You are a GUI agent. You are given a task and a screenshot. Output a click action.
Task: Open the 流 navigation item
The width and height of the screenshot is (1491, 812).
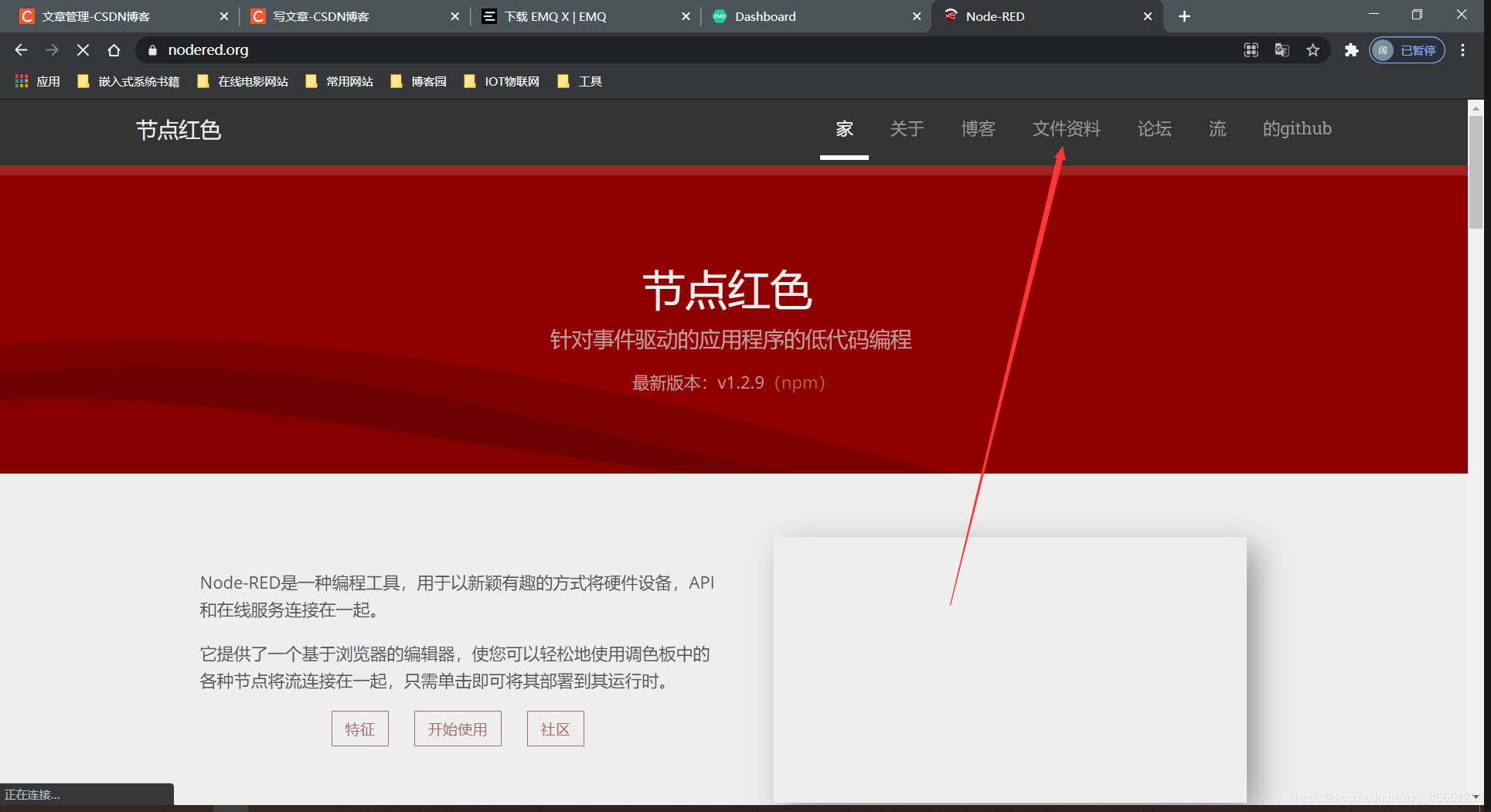coord(1217,129)
